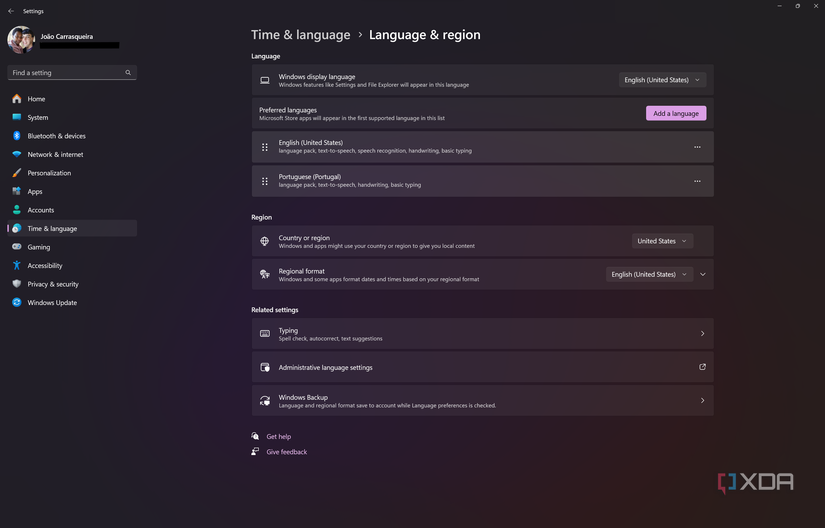Click the Windows Update sync icon
Screen dimensions: 825x528
point(17,302)
